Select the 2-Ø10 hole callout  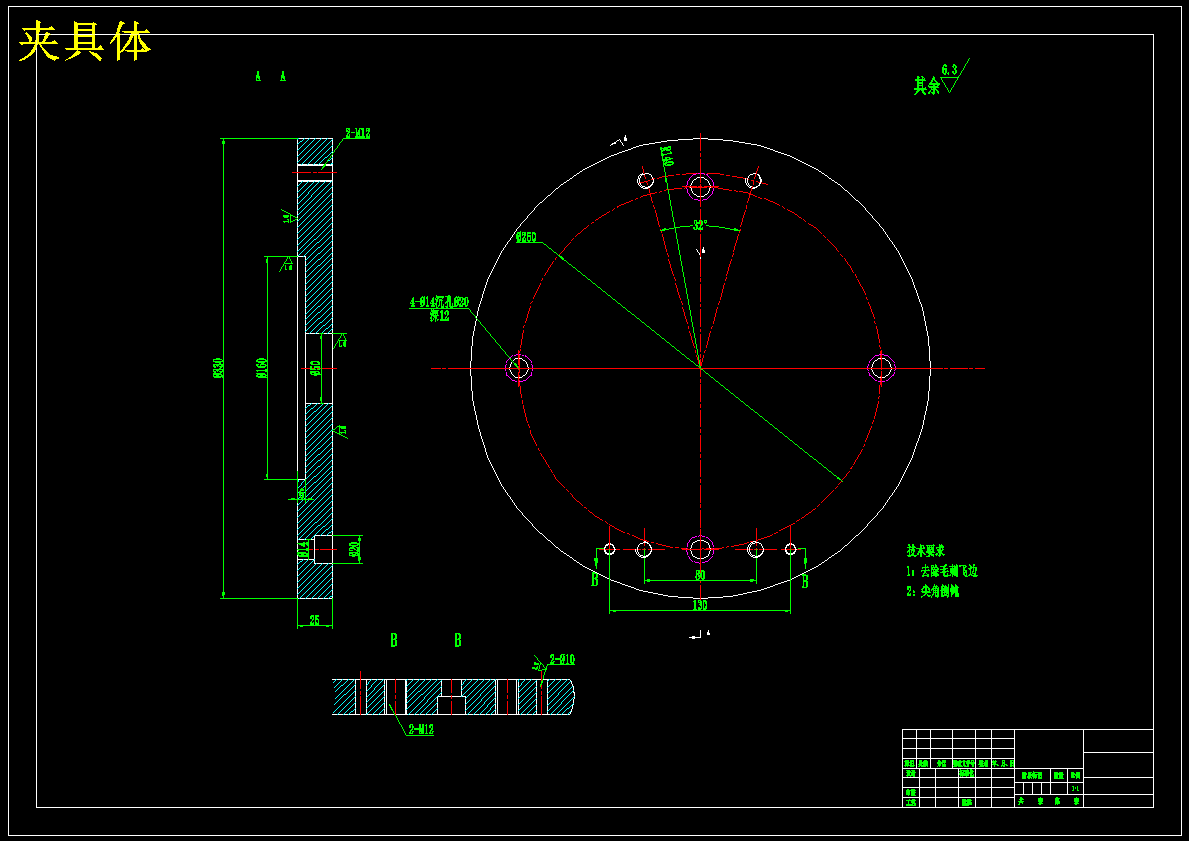point(562,660)
